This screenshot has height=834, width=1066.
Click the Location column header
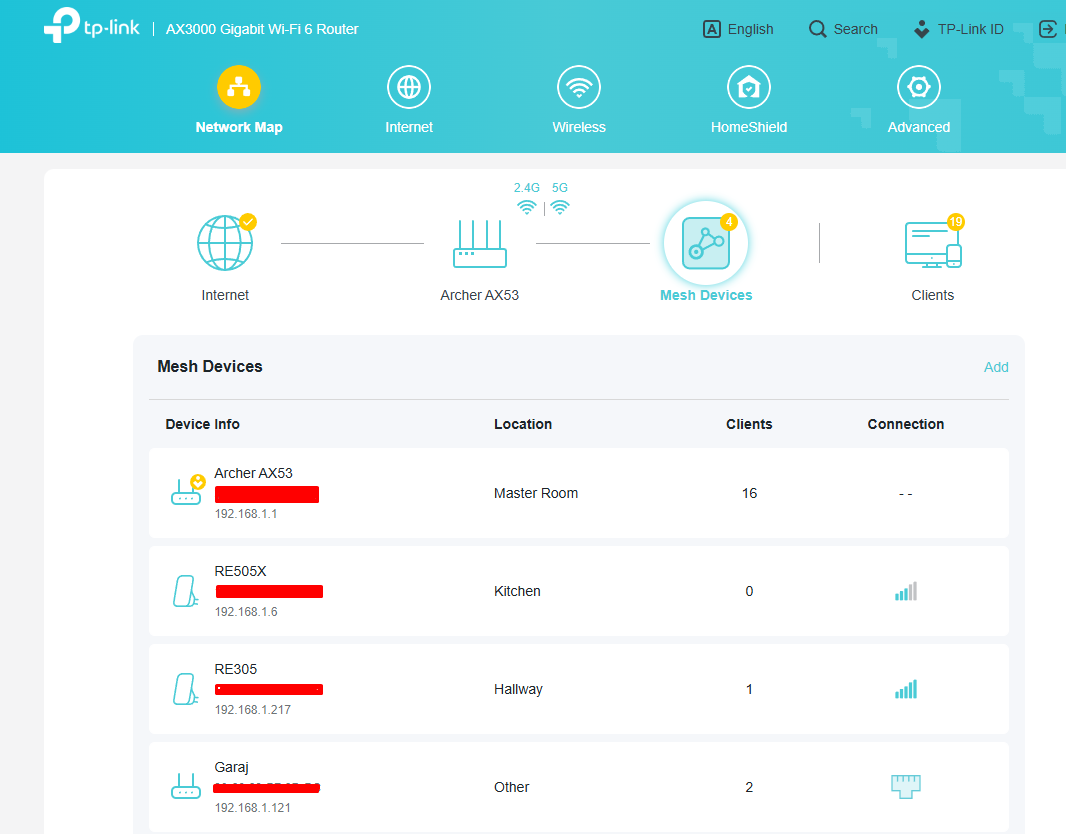pyautogui.click(x=523, y=424)
